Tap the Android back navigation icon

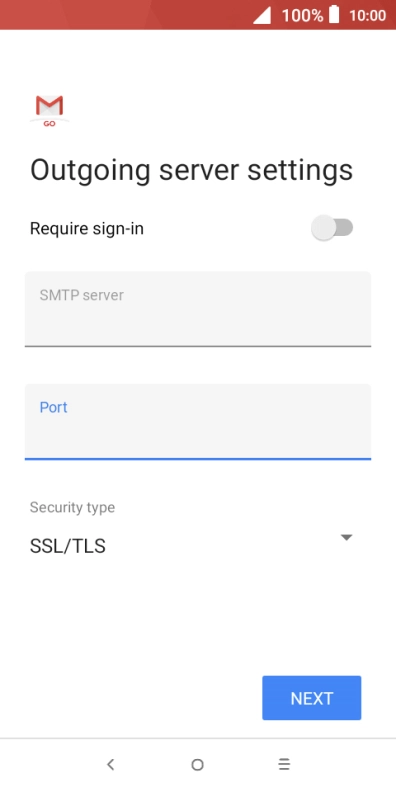pos(111,765)
